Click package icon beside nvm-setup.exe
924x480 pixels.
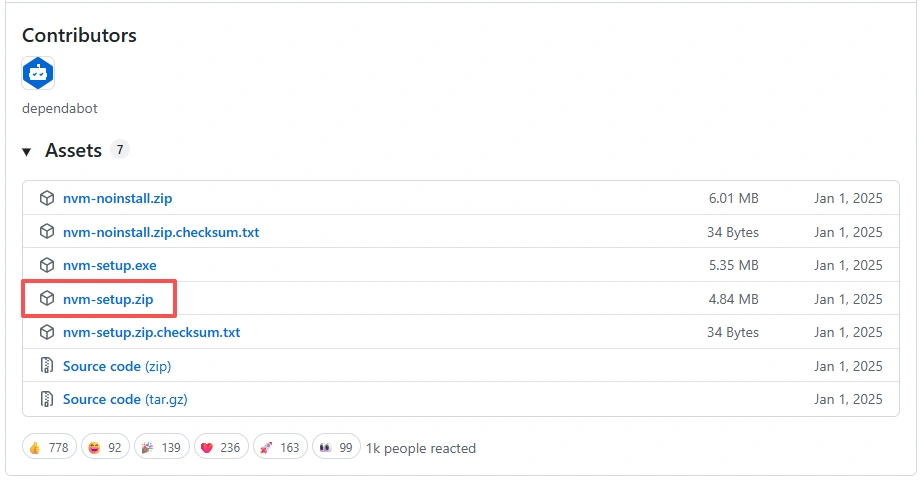coord(46,265)
